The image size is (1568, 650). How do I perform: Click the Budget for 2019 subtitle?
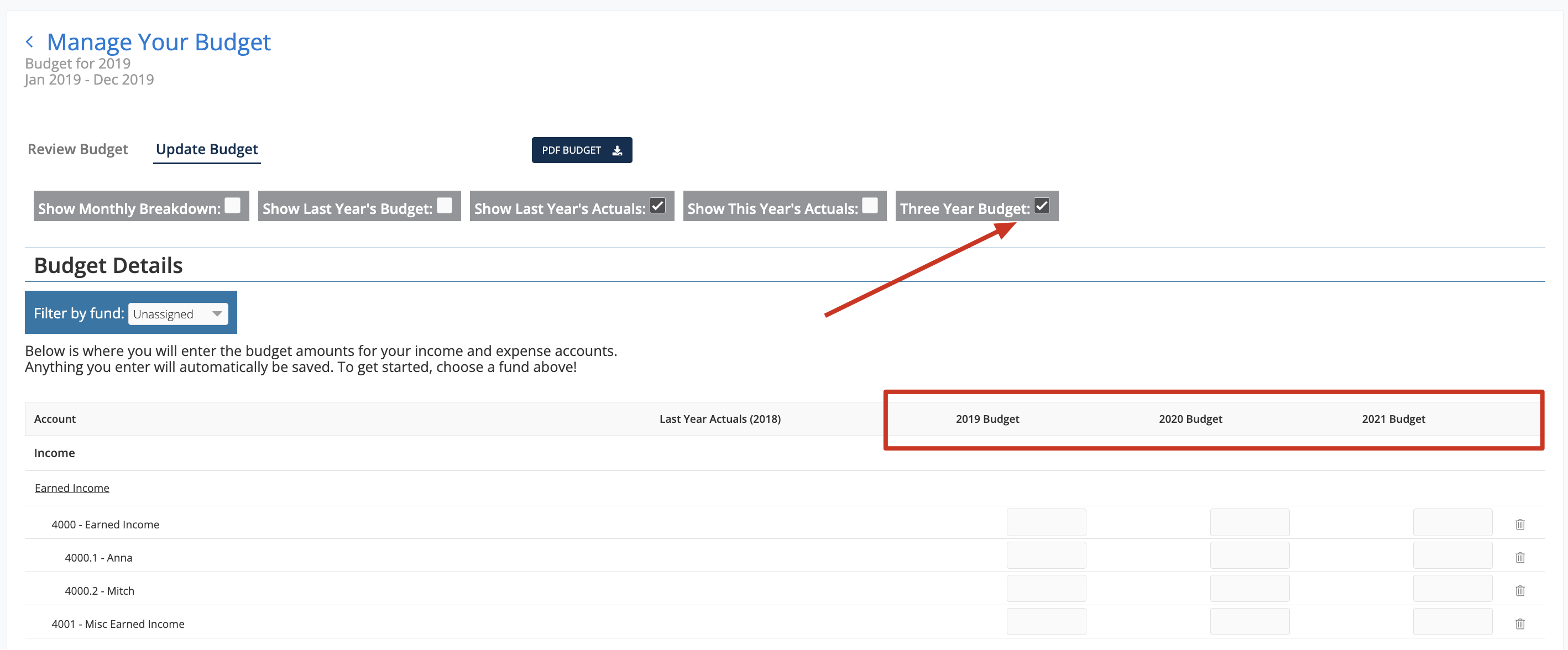click(77, 64)
